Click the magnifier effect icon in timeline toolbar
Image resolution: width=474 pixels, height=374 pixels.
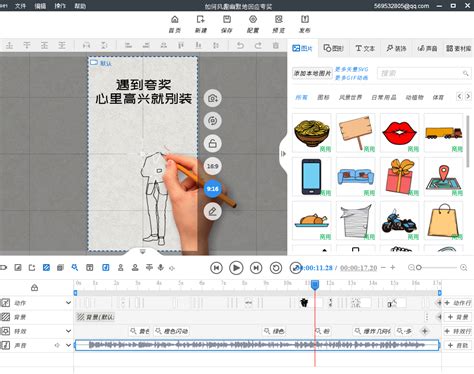pos(75,267)
